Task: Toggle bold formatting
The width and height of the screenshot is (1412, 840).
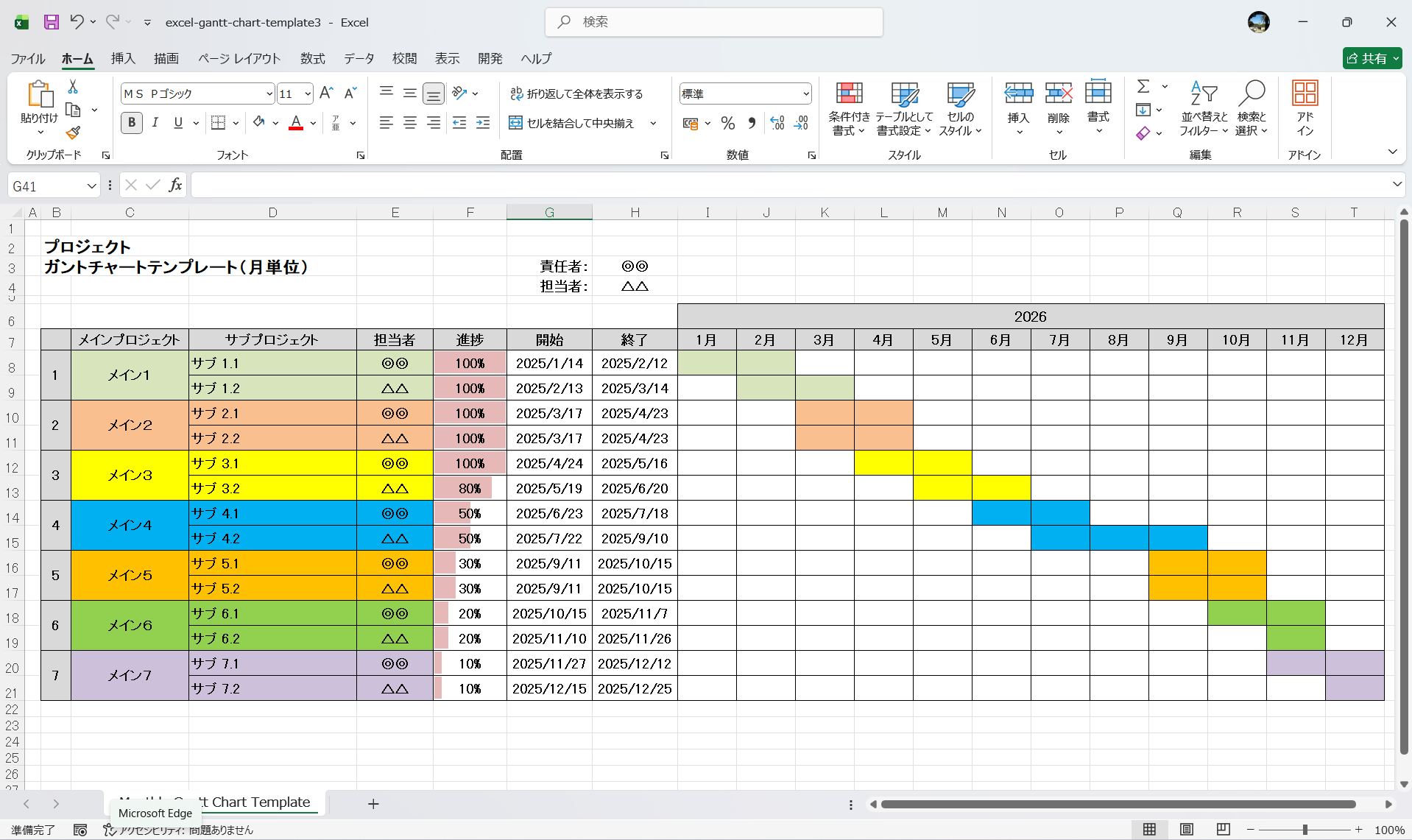Action: coord(132,123)
